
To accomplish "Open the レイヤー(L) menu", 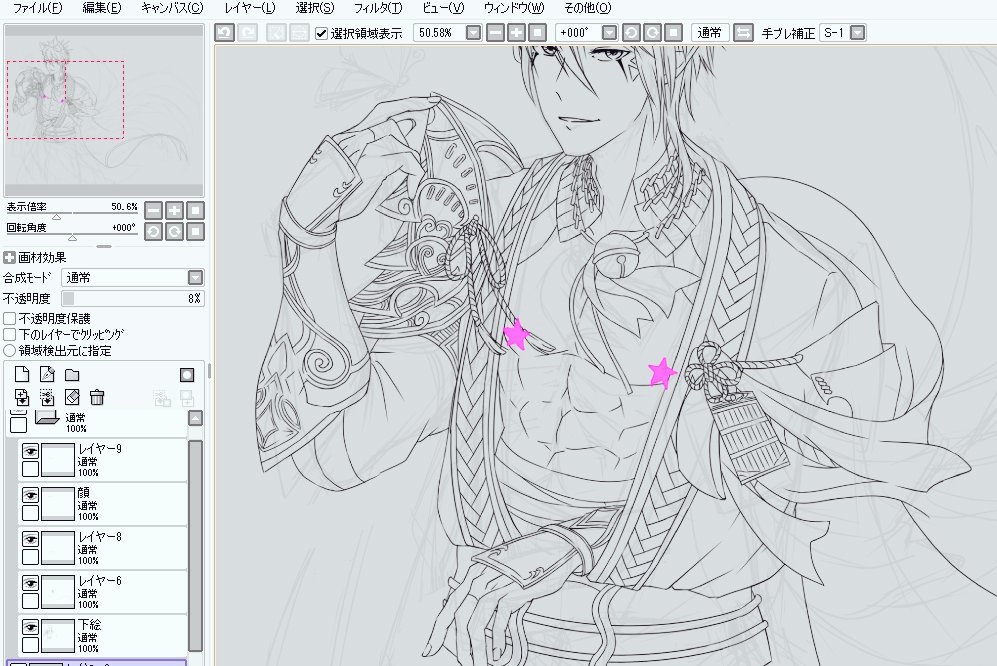I will pyautogui.click(x=250, y=8).
